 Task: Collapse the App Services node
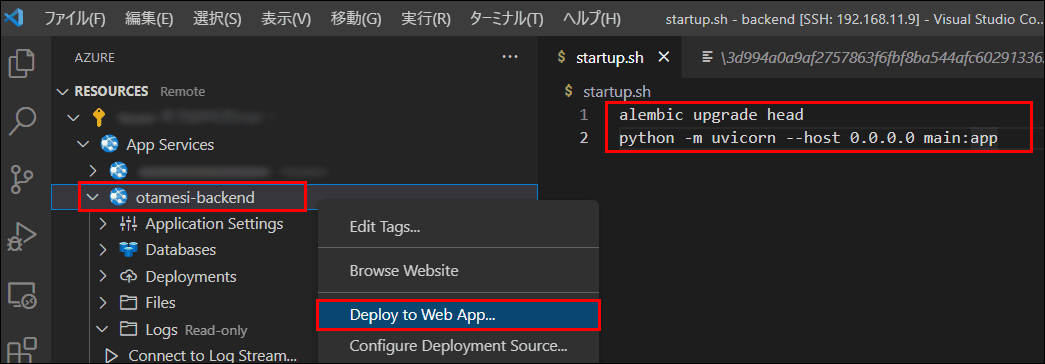click(x=83, y=144)
